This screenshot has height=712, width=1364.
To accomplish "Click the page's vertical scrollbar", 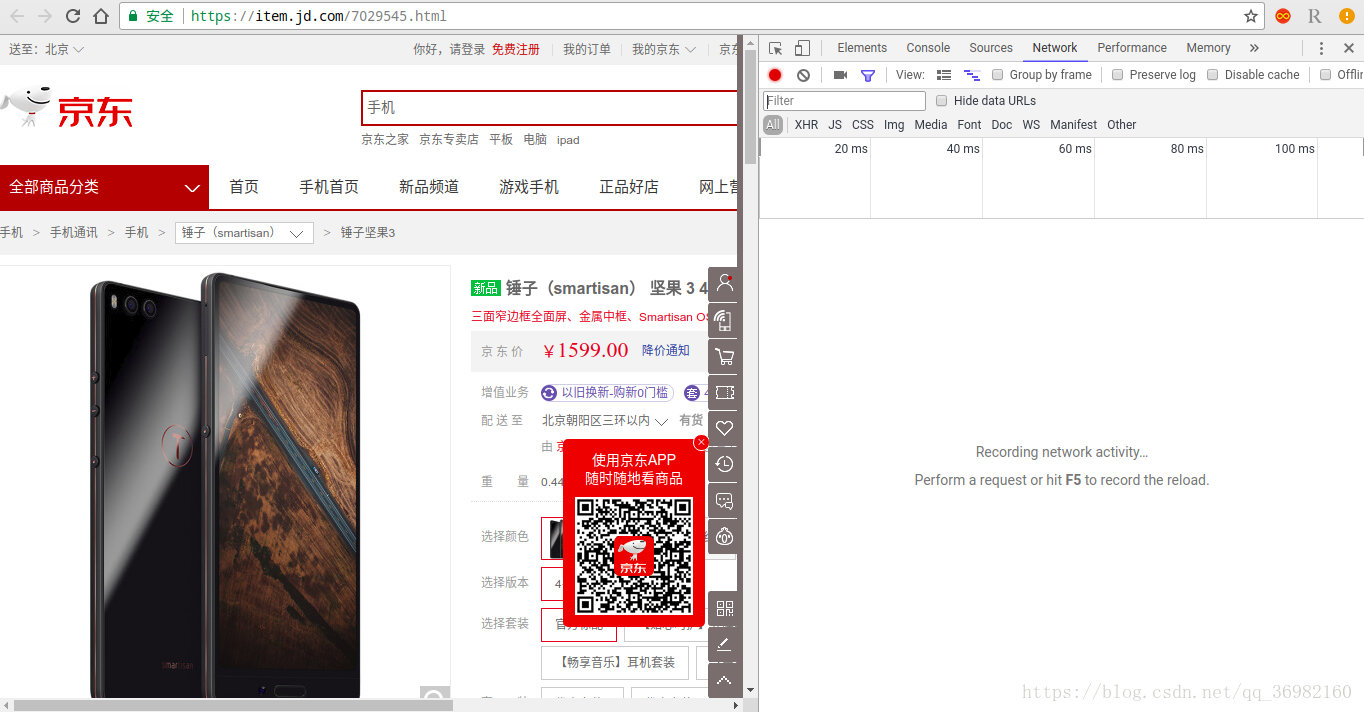I will pyautogui.click(x=750, y=105).
